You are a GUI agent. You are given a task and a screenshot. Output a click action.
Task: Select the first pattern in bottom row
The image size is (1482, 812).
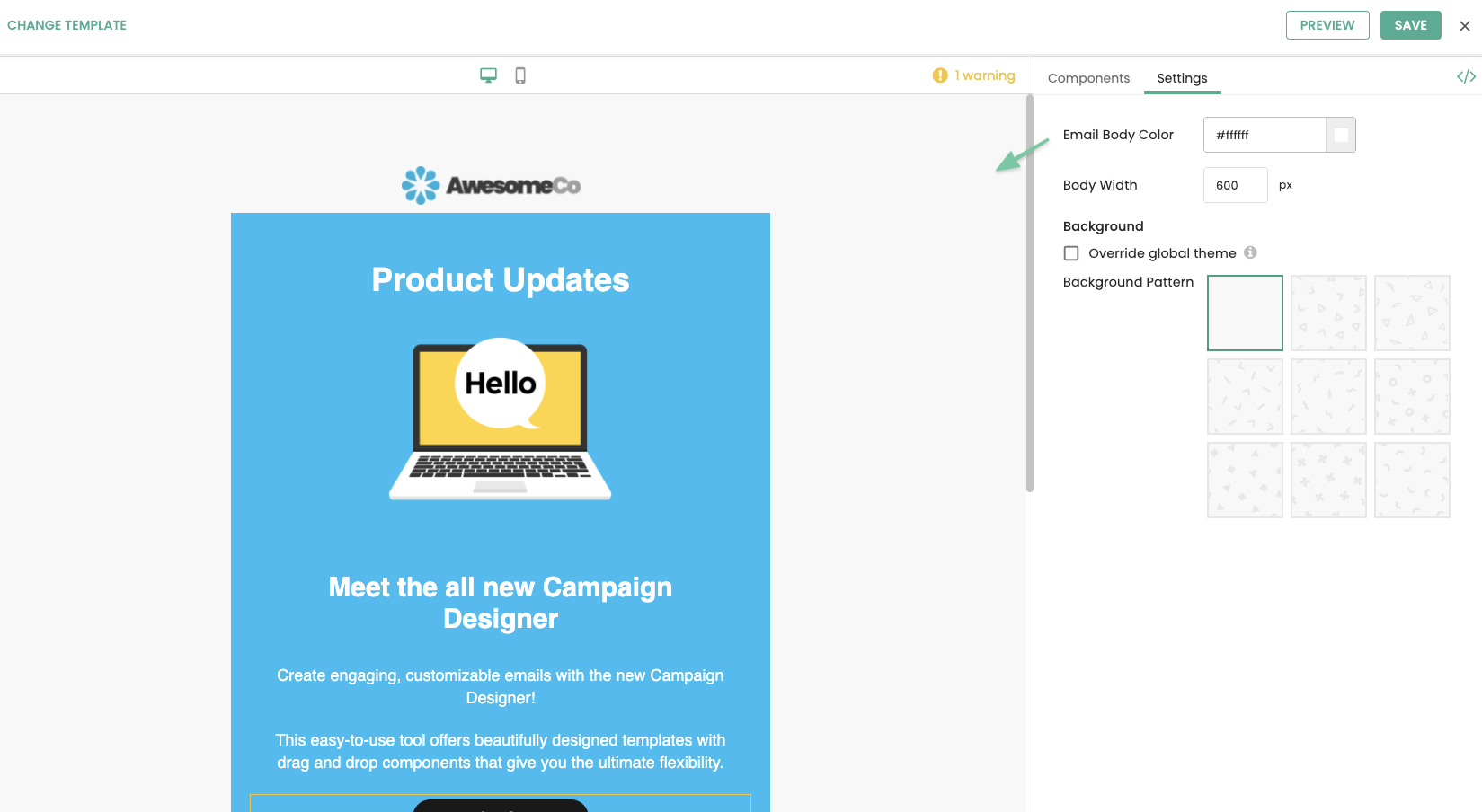pyautogui.click(x=1245, y=480)
